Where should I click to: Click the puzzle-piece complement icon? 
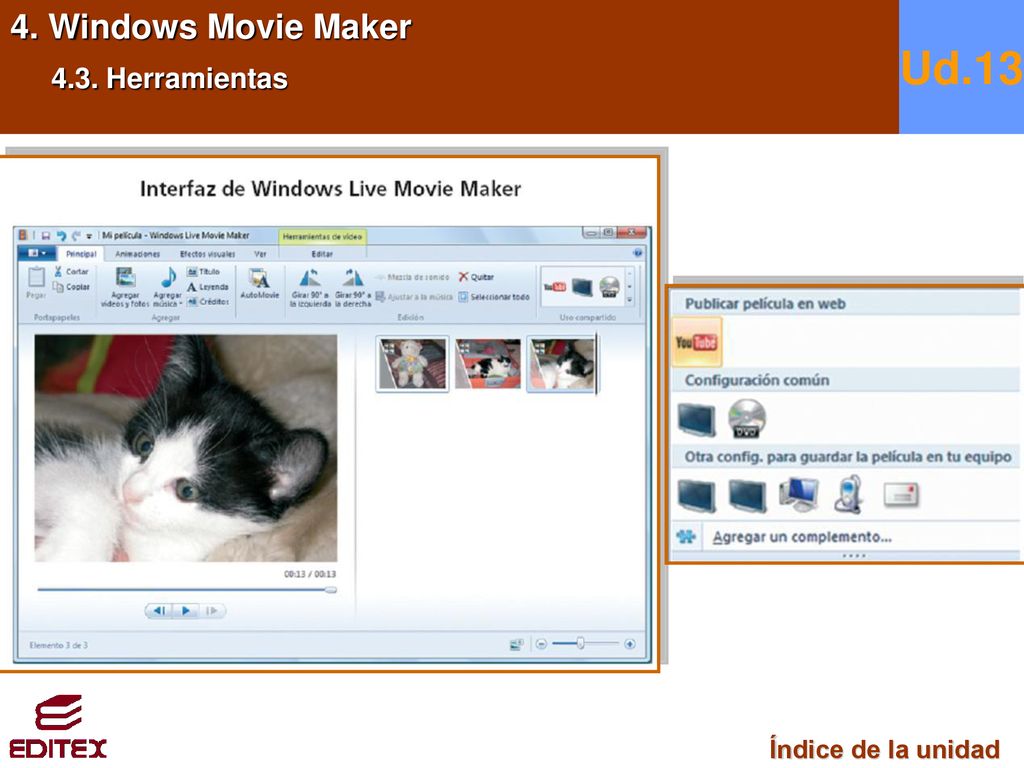coord(686,537)
